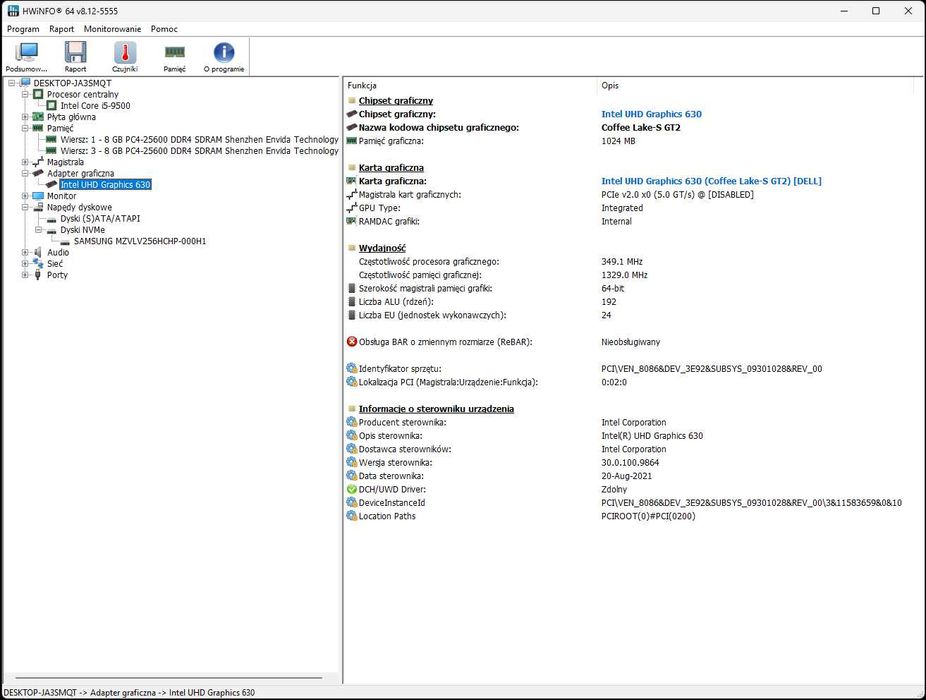Screen dimensions: 926x700
Task: Expand the Magistrala tree node
Action: point(25,162)
